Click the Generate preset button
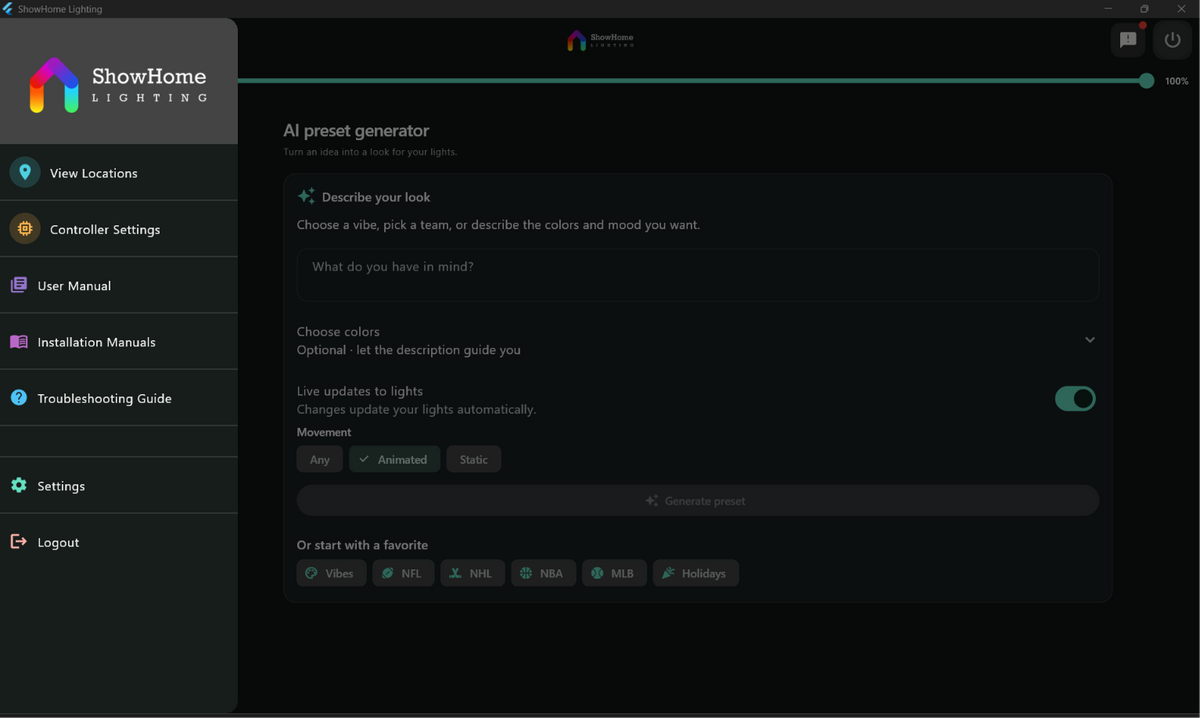 (x=698, y=500)
